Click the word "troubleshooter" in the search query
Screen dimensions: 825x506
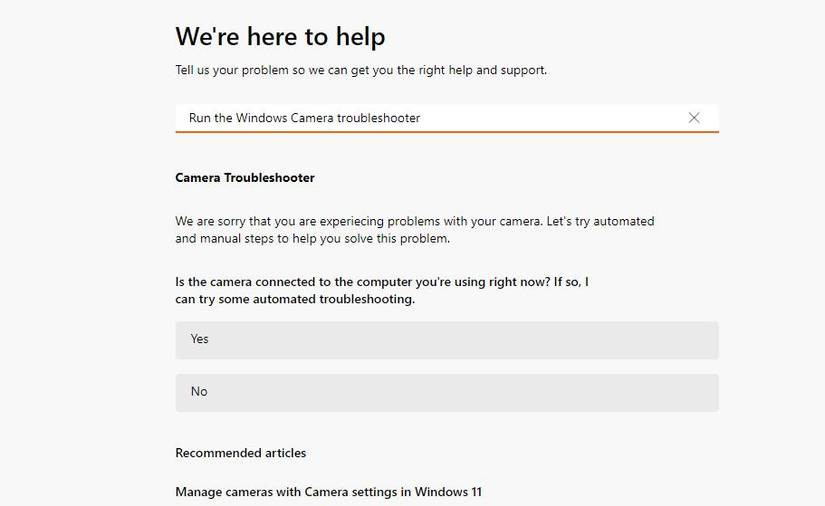pyautogui.click(x=378, y=118)
